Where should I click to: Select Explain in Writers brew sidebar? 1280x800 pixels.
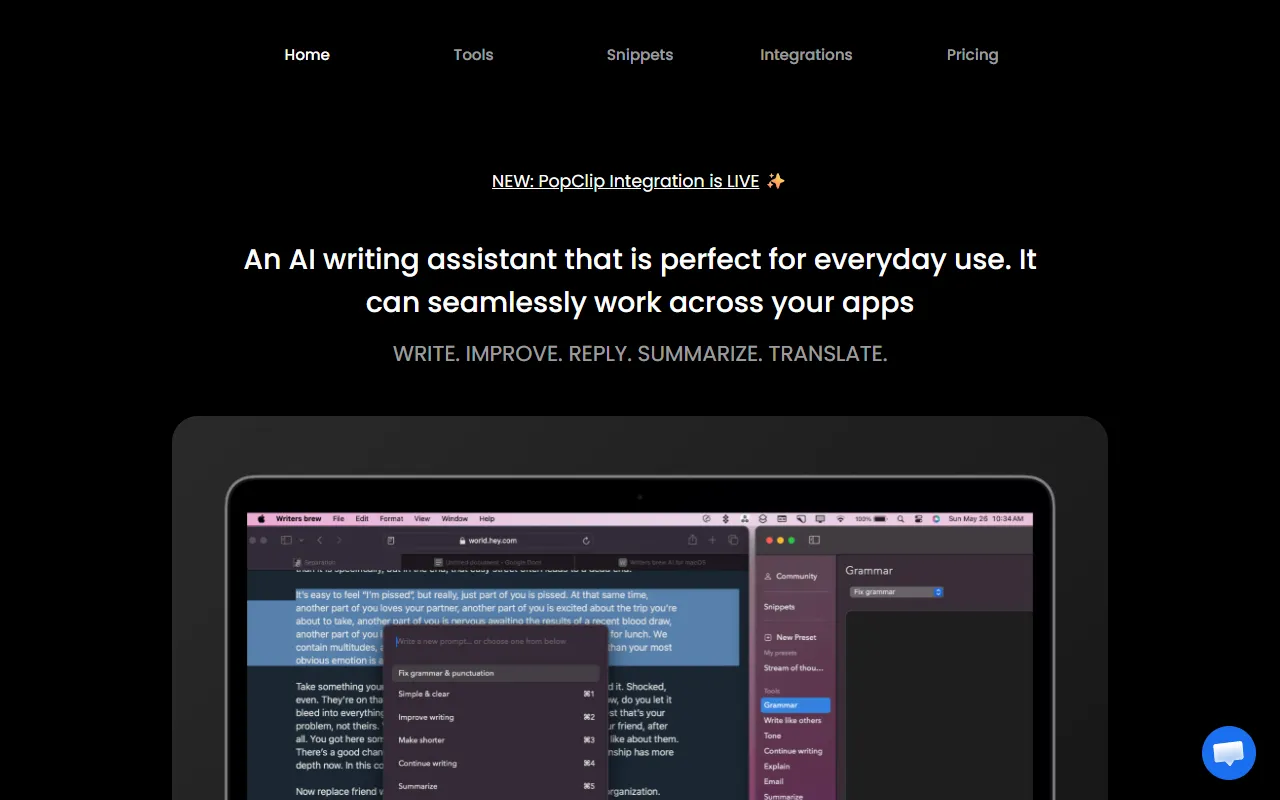[x=776, y=766]
